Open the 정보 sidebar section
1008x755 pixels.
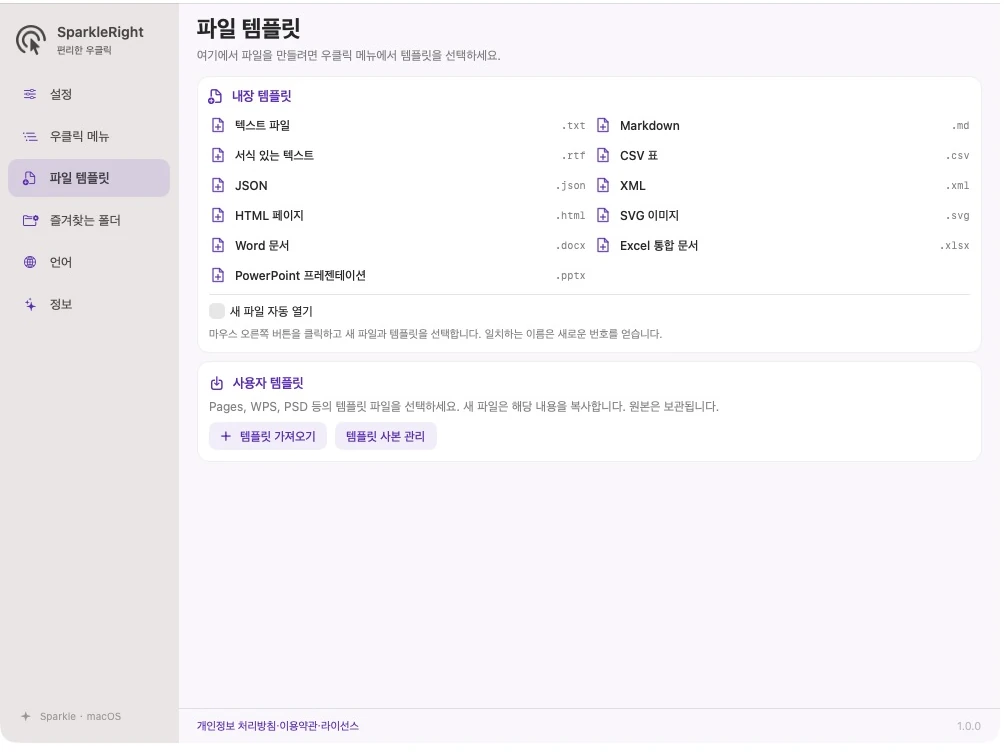pos(89,304)
